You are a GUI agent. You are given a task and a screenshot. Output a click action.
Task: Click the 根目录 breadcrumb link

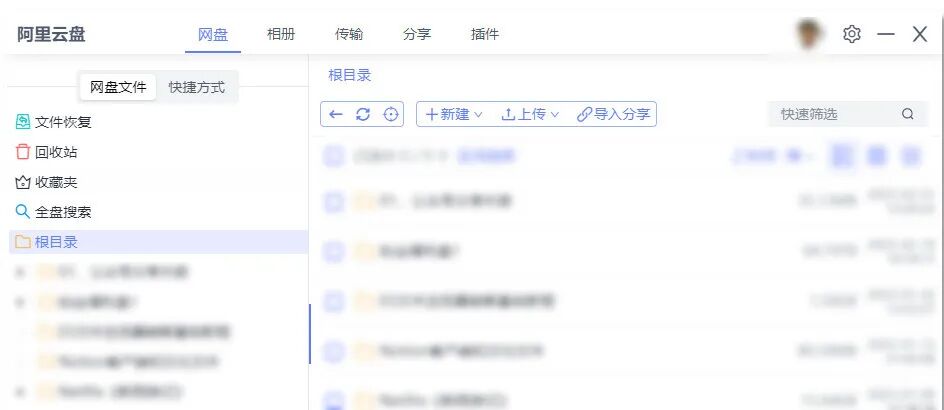(350, 75)
